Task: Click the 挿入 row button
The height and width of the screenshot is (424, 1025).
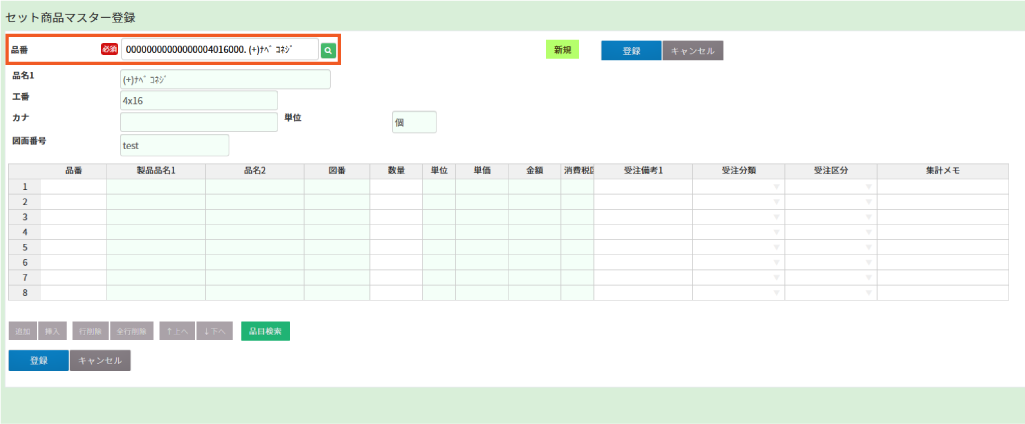Action: point(53,331)
